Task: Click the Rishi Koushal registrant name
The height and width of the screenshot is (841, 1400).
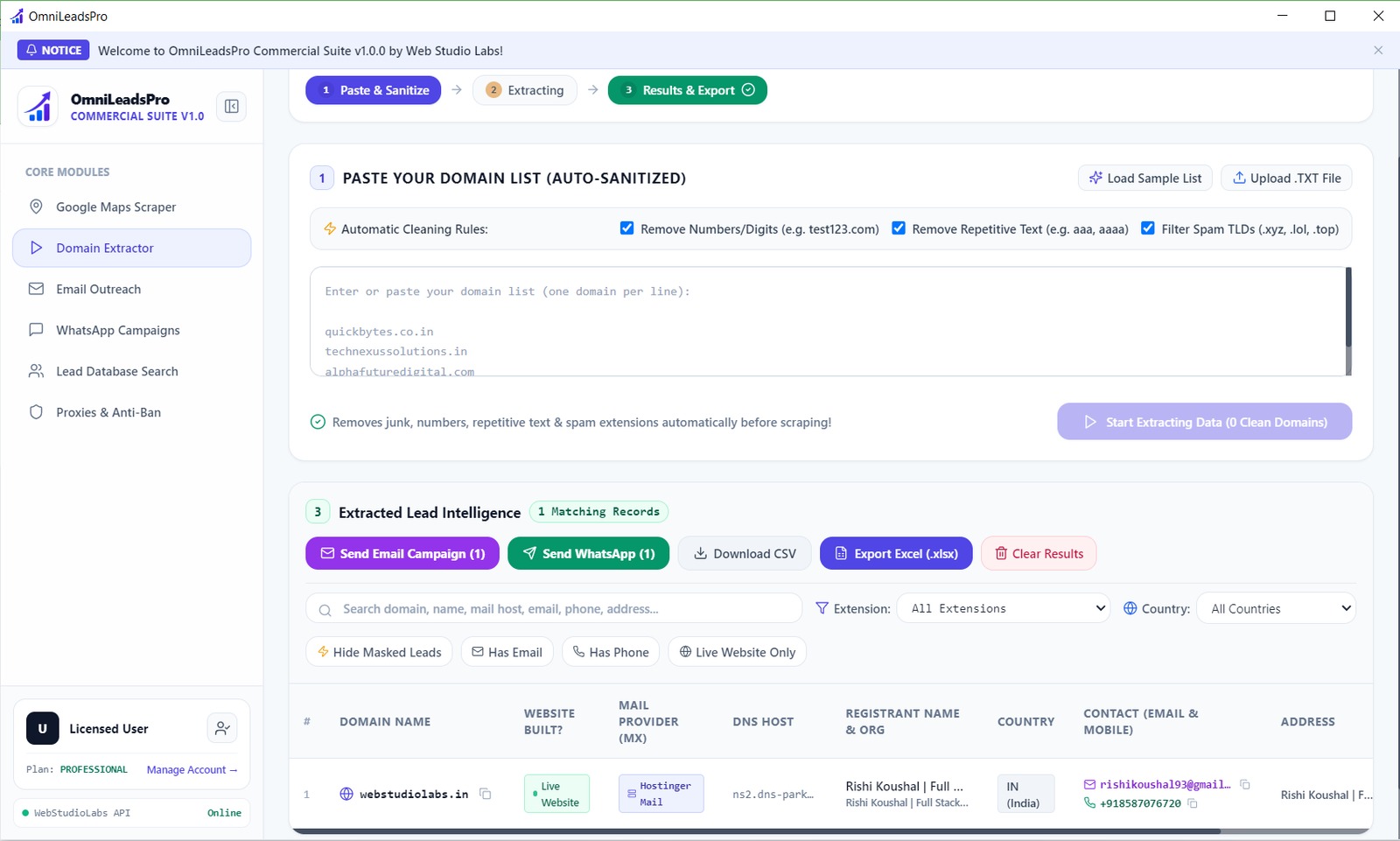Action: [904, 786]
